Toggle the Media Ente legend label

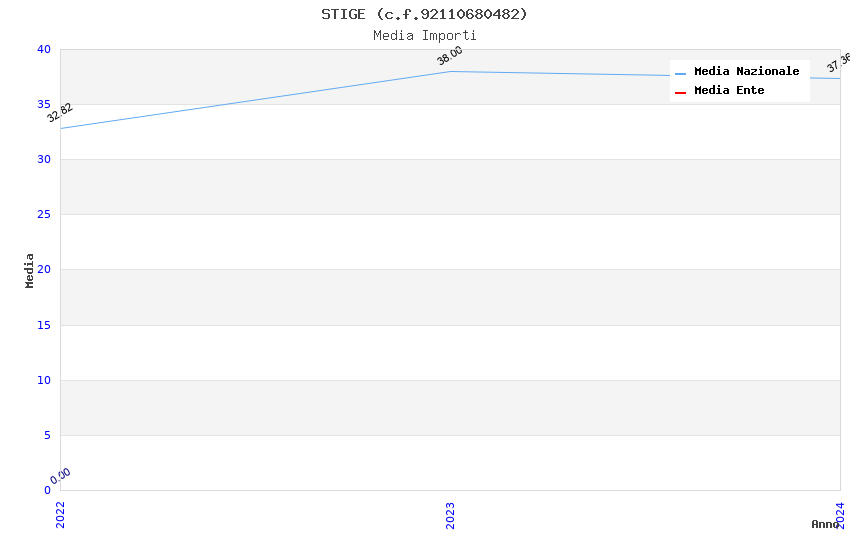[x=729, y=91]
